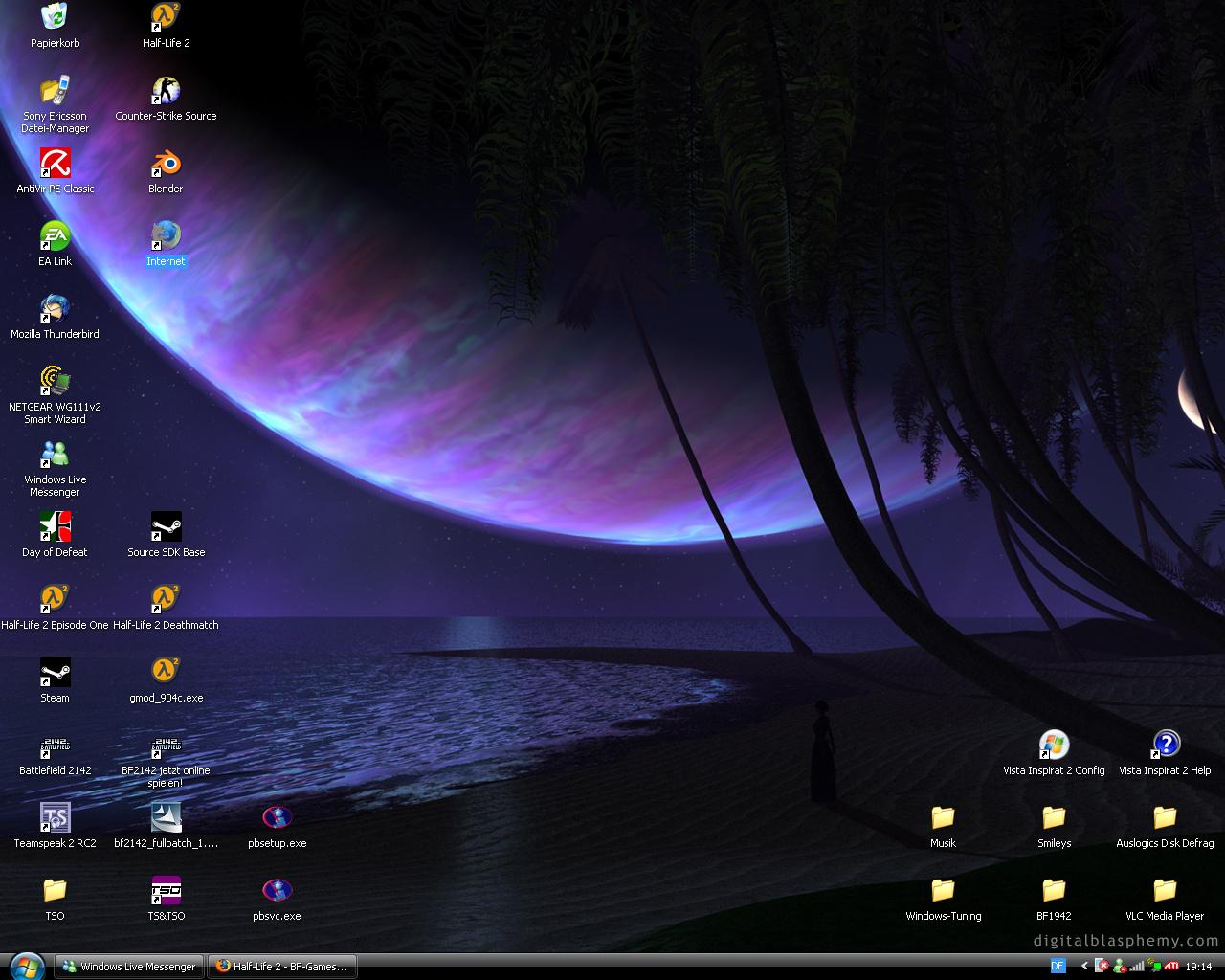Select the Vista Inspirat 2 Config shortcut
This screenshot has height=980, width=1225.
[1054, 746]
